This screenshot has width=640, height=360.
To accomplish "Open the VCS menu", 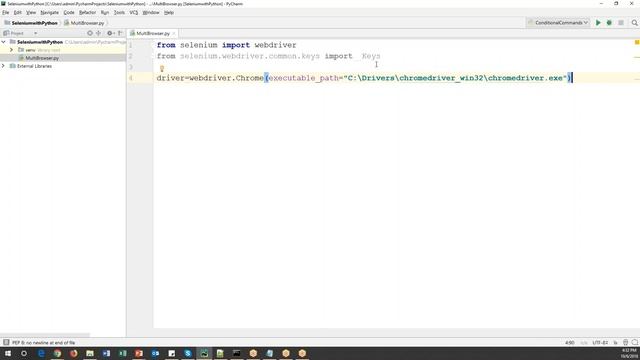I will pyautogui.click(x=133, y=13).
